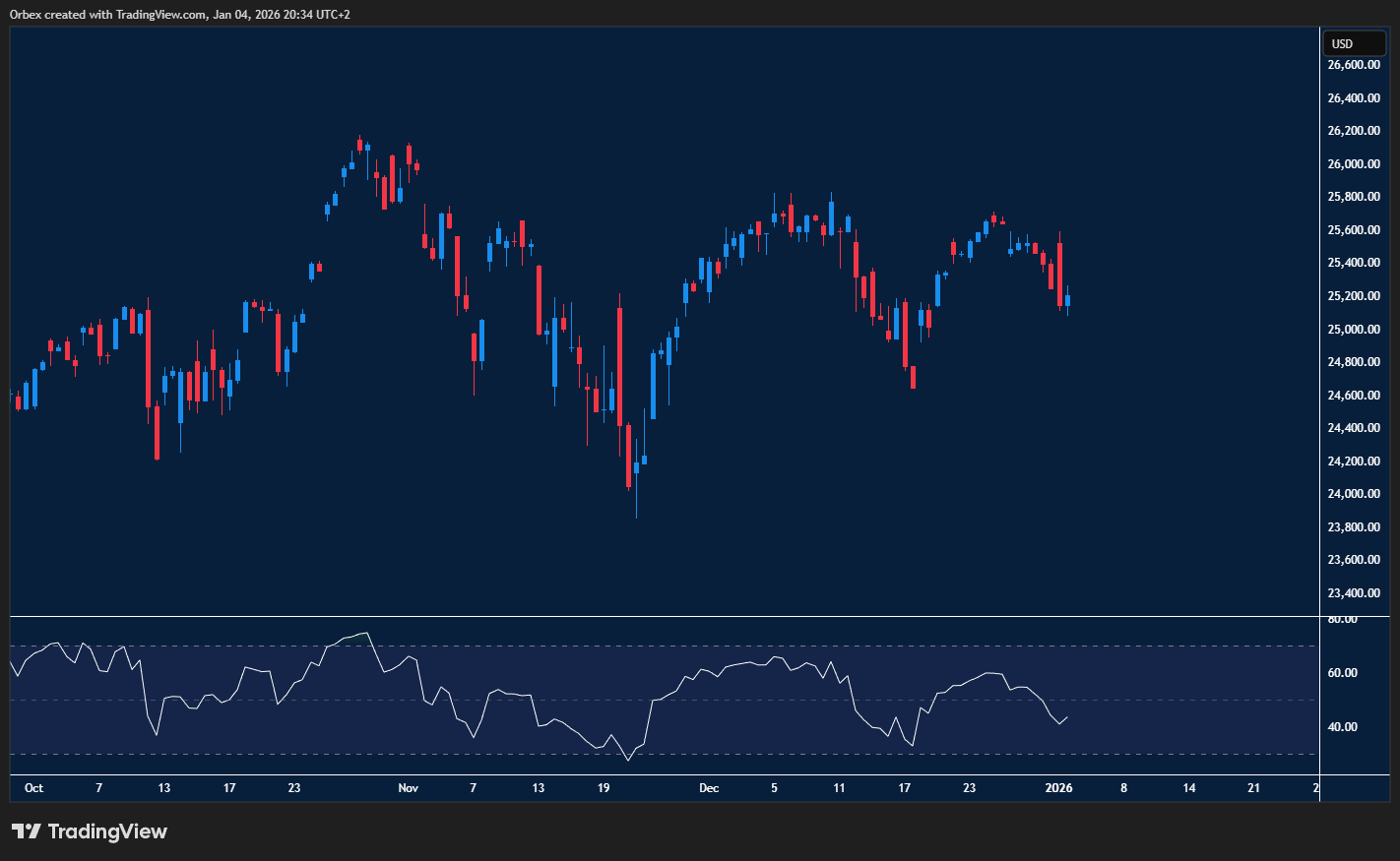The height and width of the screenshot is (861, 1400).
Task: Click the Nov label on time axis
Action: [408, 788]
